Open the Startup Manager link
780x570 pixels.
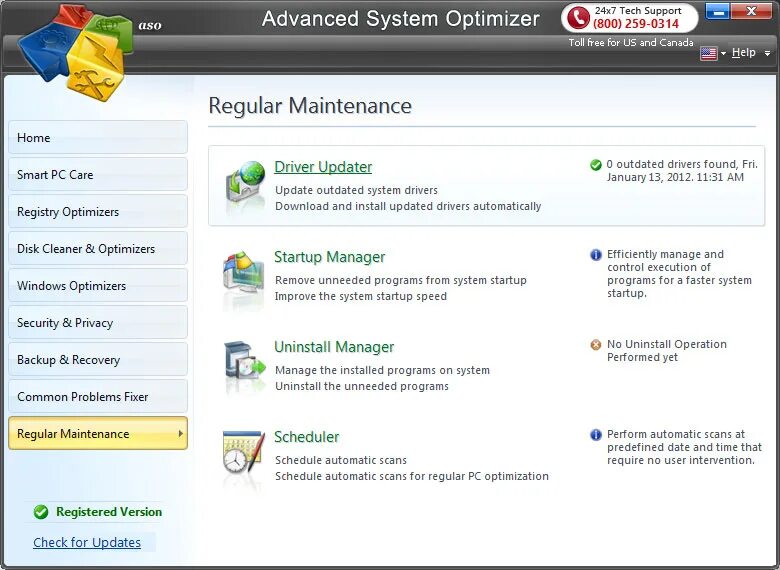330,257
